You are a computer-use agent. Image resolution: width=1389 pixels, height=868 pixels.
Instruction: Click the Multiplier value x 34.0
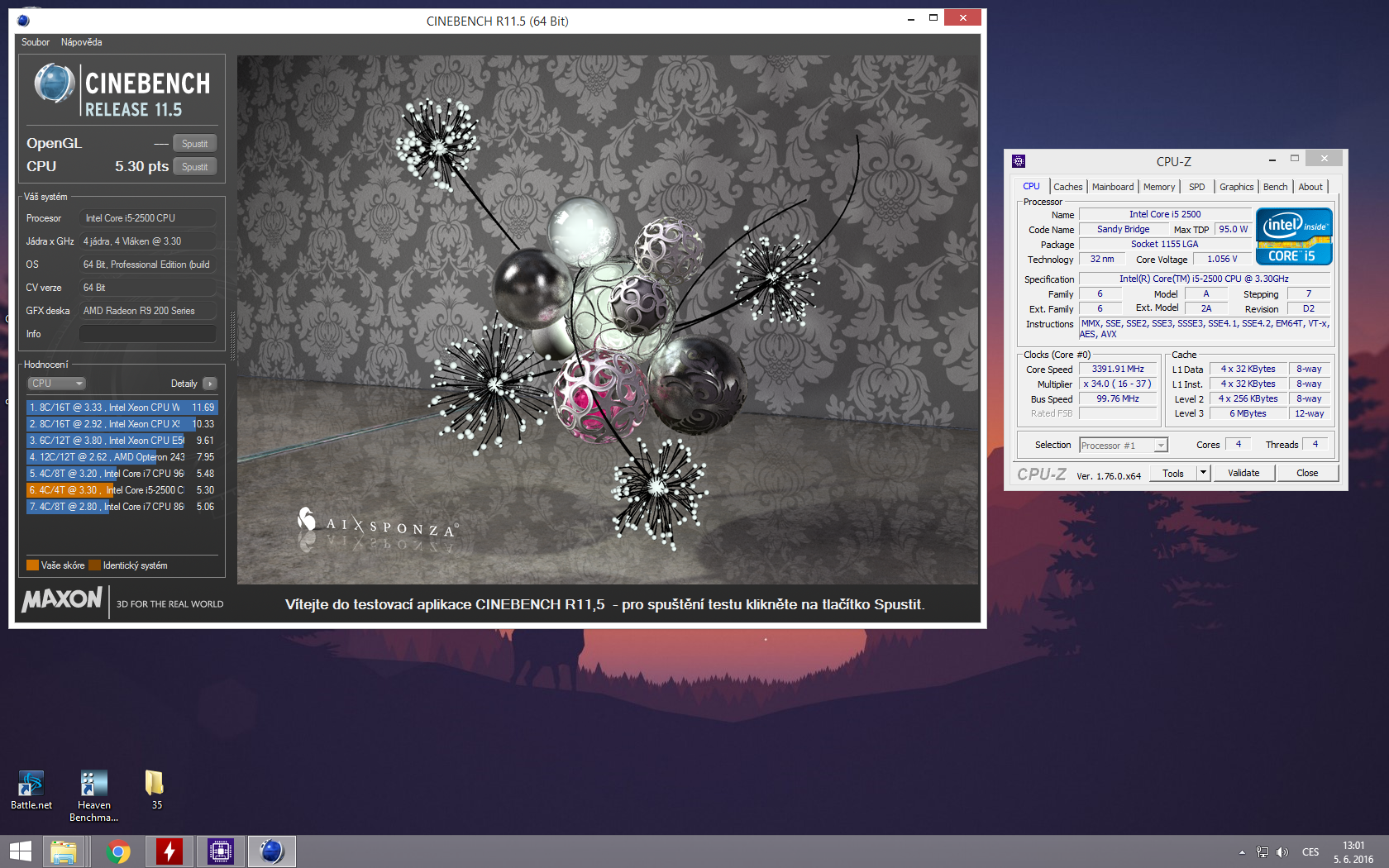click(1118, 384)
